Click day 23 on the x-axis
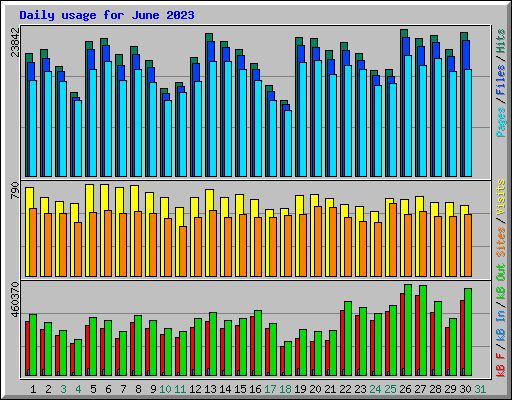The width and height of the screenshot is (512, 400). [360, 389]
